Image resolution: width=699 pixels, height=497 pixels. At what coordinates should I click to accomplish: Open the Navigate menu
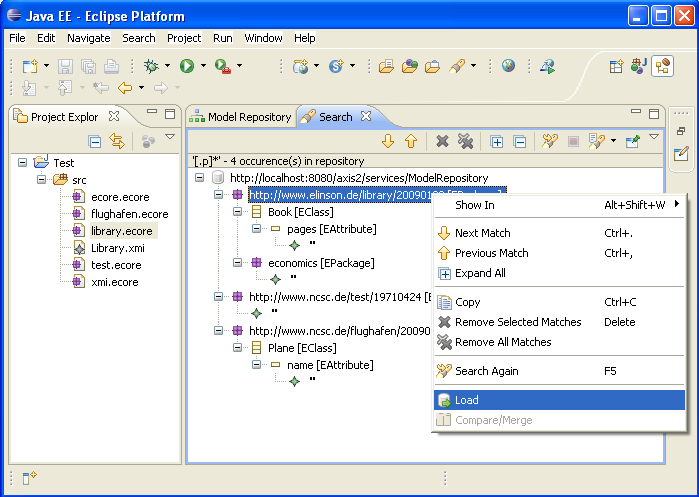pos(89,38)
